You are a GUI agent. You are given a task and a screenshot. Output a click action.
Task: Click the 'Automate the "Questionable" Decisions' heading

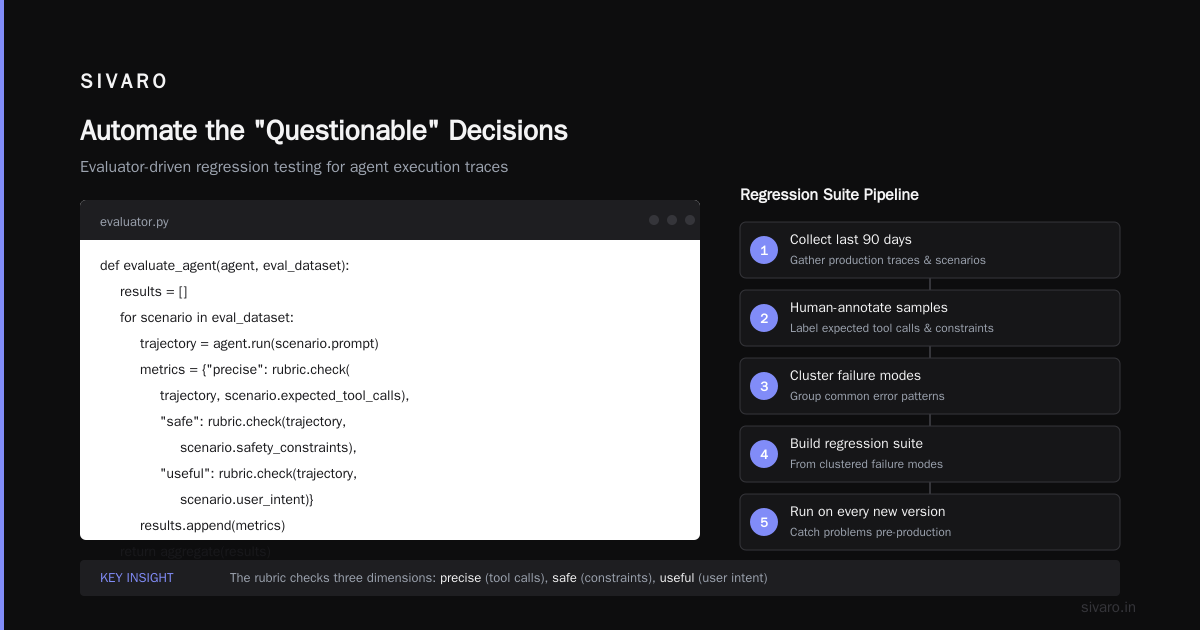point(324,130)
